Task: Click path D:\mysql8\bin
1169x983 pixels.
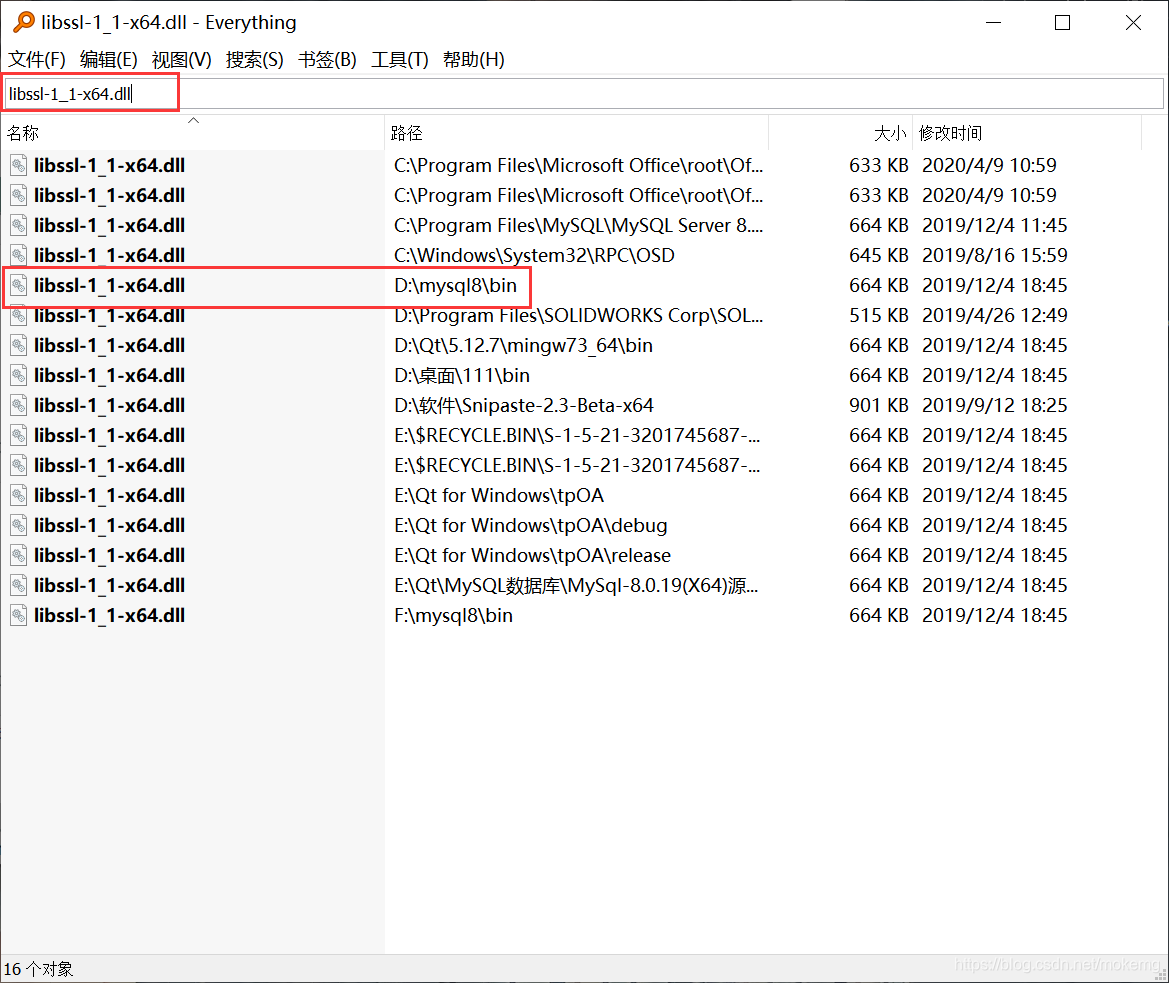Action: point(456,285)
